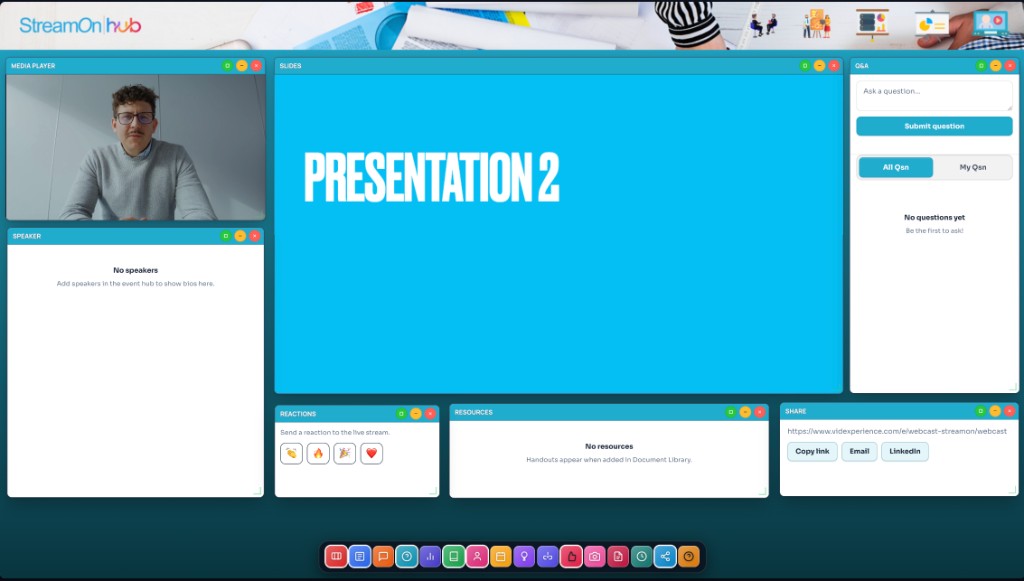The width and height of the screenshot is (1024, 581).
Task: Open the indigo network diagram dock icon
Action: tap(548, 556)
